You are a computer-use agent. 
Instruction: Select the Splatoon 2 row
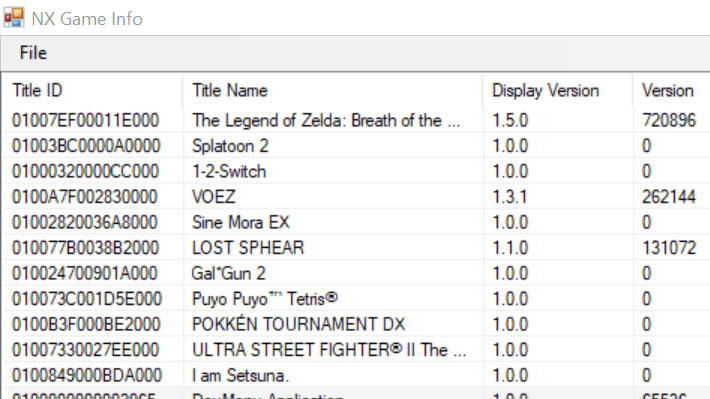[356, 146]
